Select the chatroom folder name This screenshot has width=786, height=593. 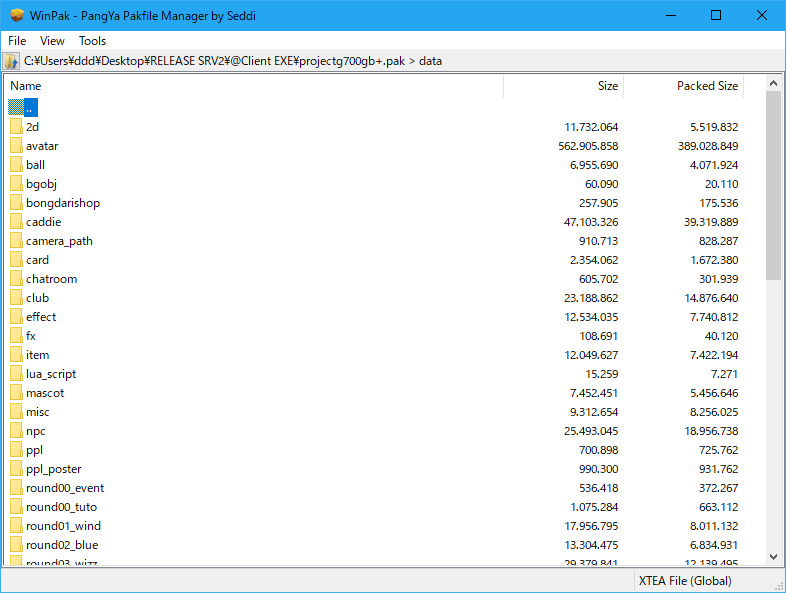pyautogui.click(x=52, y=279)
